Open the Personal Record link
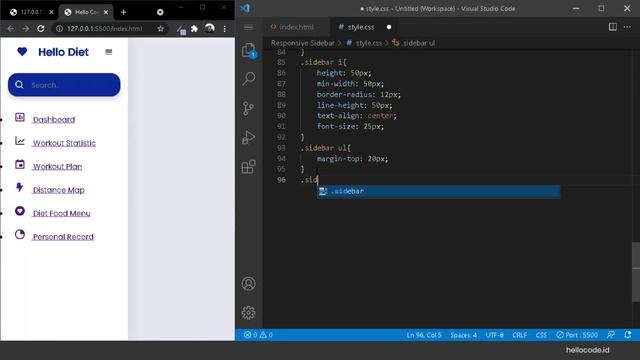The height and width of the screenshot is (360, 640). point(63,237)
